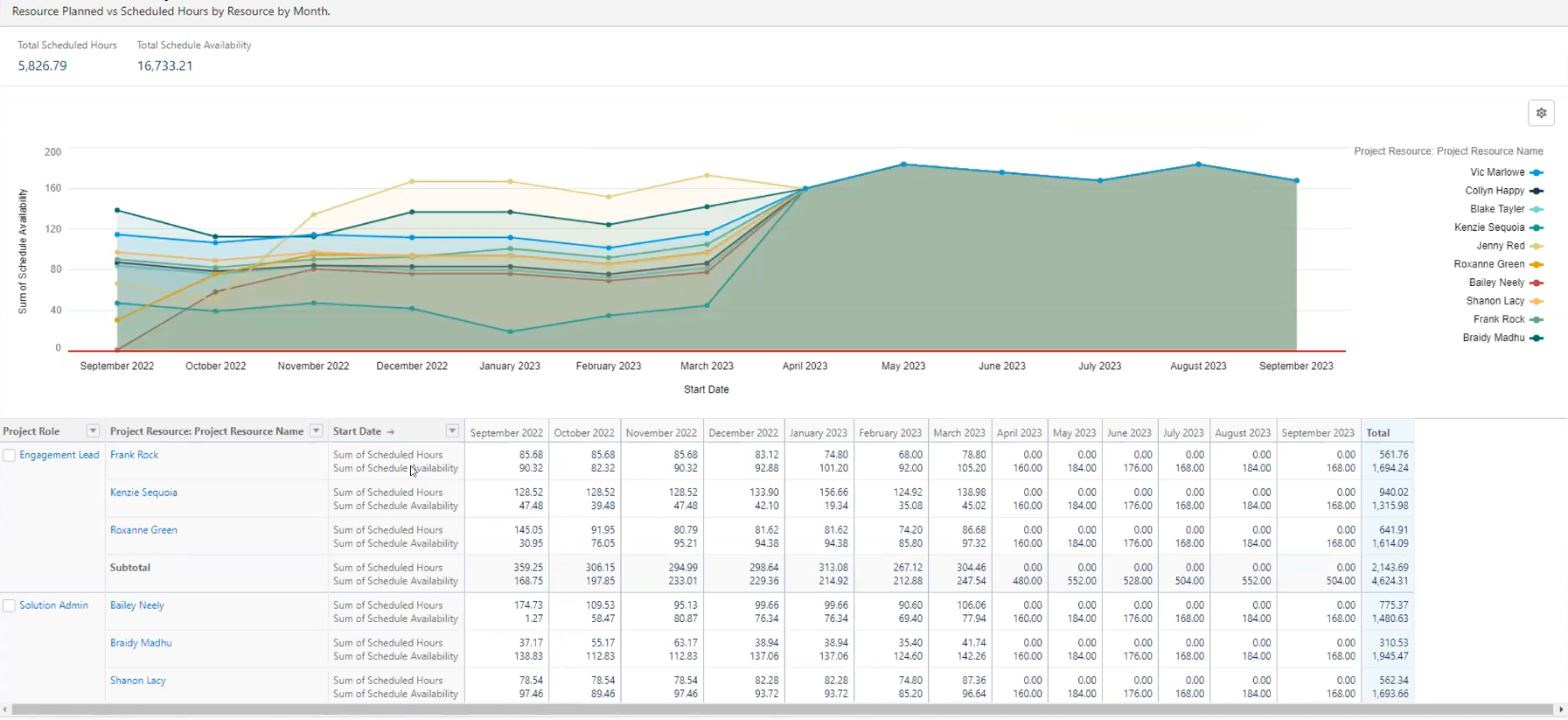Image resolution: width=1568 pixels, height=720 pixels.
Task: Click the December 2022 column header
Action: (x=743, y=433)
